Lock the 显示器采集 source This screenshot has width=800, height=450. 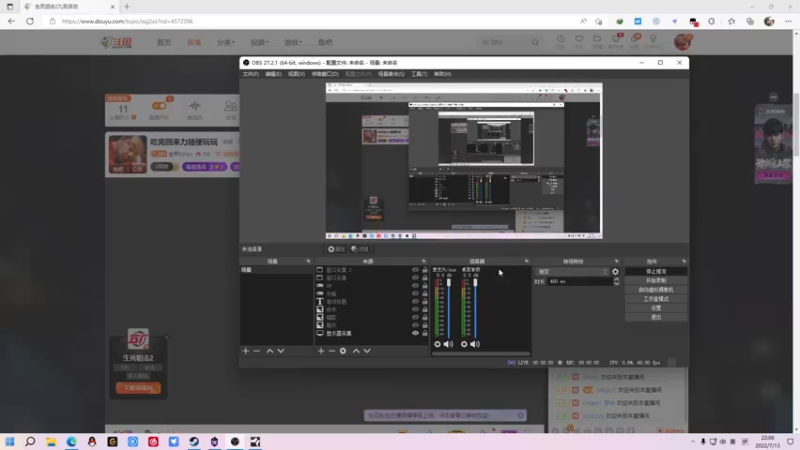click(x=424, y=333)
